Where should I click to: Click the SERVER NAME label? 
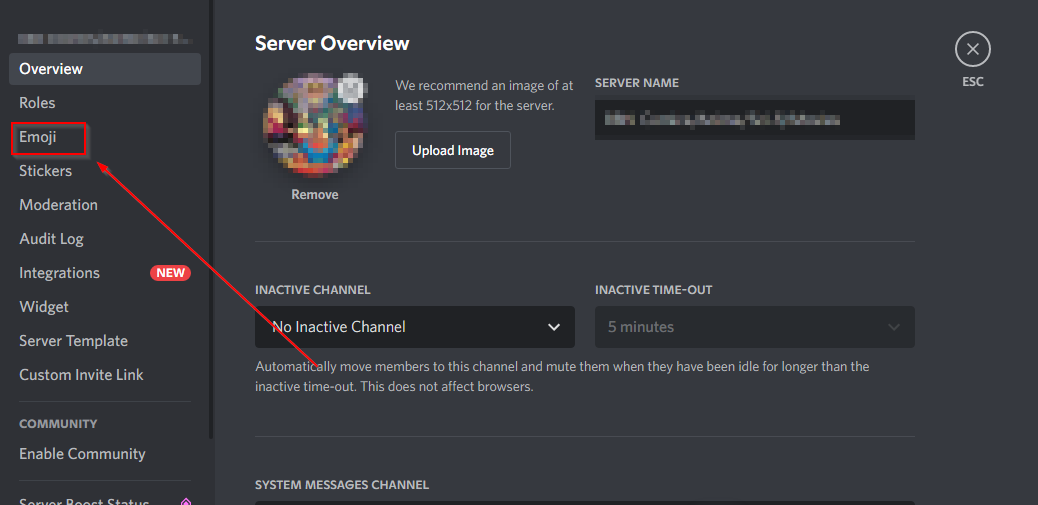(637, 83)
